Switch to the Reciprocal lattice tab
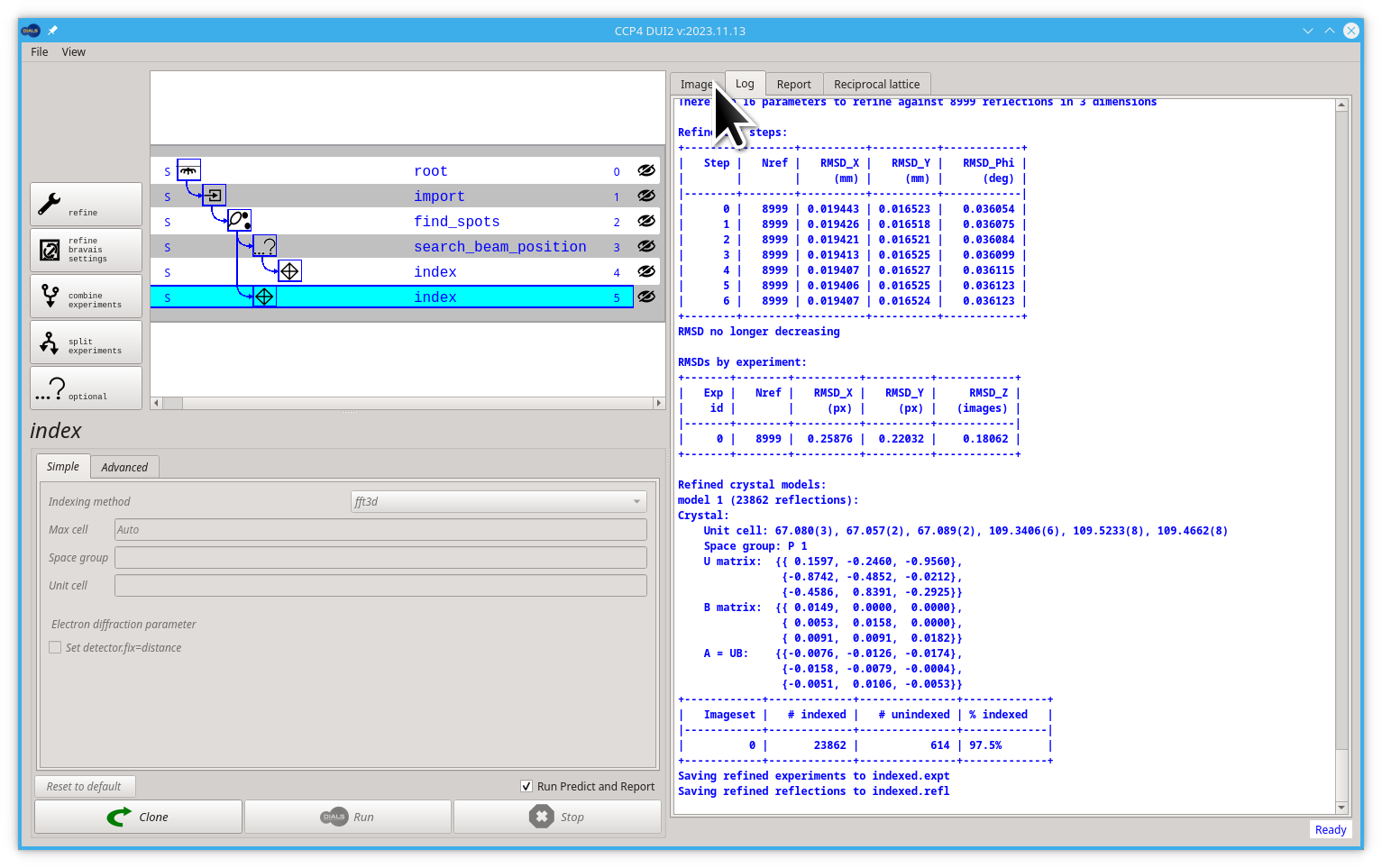The image size is (1382, 868). click(x=876, y=84)
